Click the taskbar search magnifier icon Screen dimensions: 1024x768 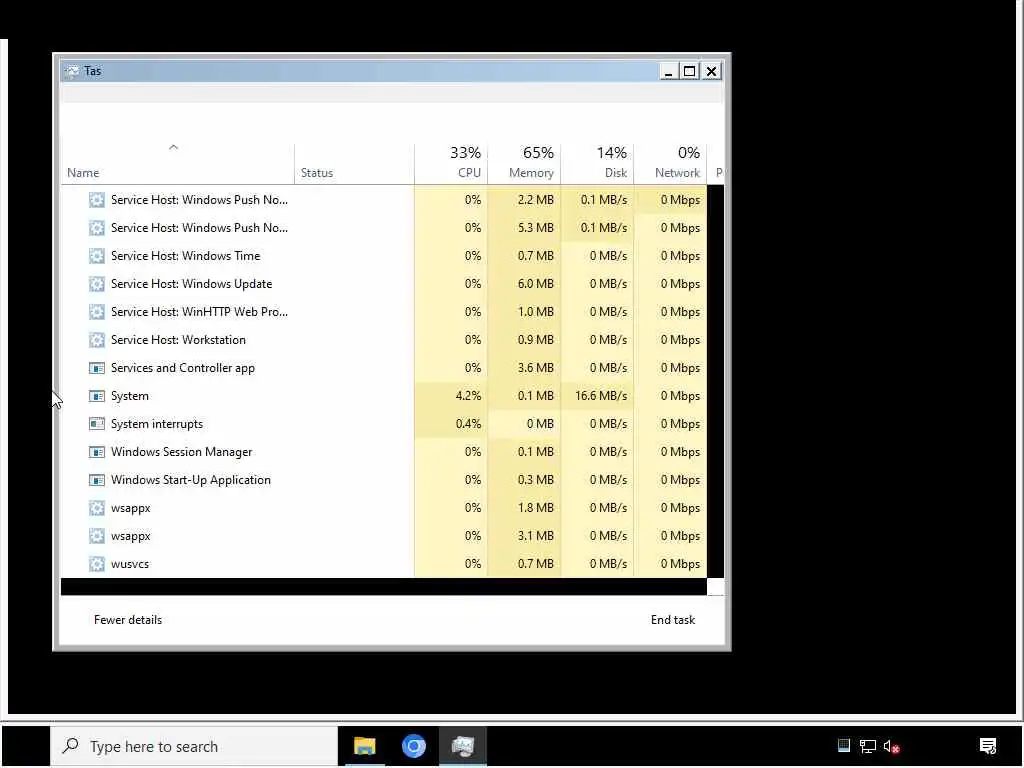[71, 746]
